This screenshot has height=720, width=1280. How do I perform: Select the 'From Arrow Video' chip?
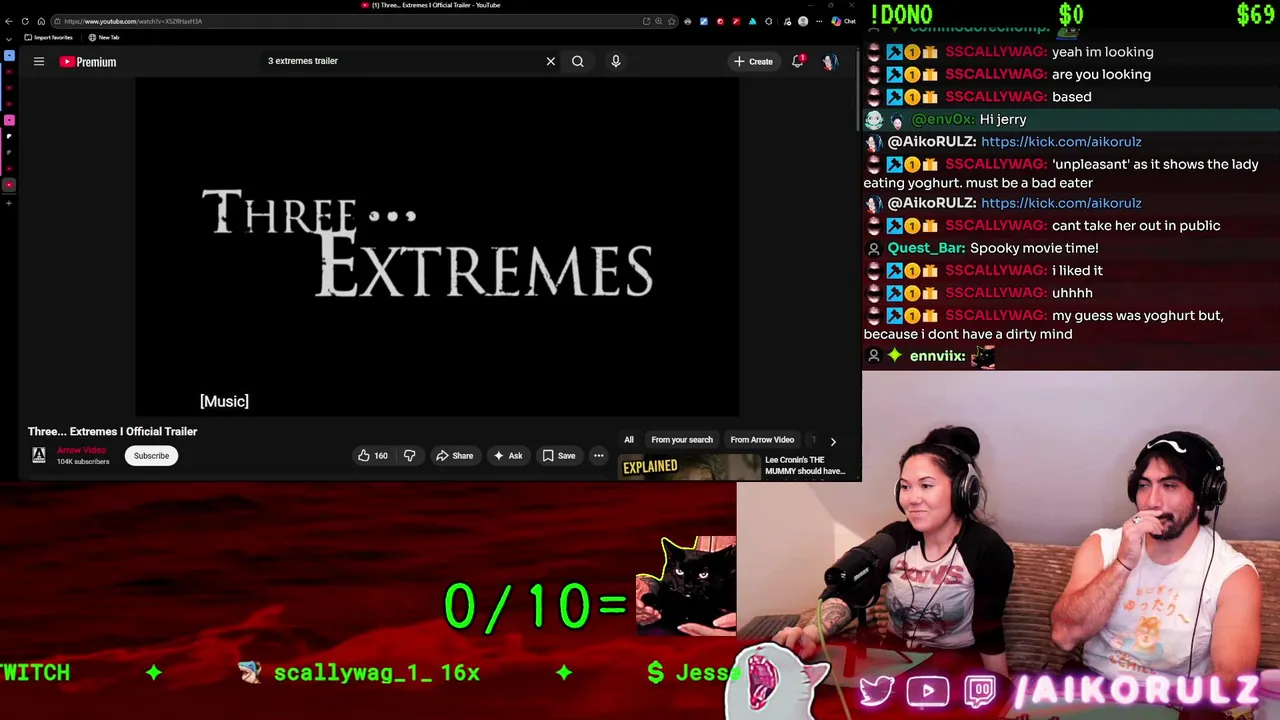click(x=762, y=440)
